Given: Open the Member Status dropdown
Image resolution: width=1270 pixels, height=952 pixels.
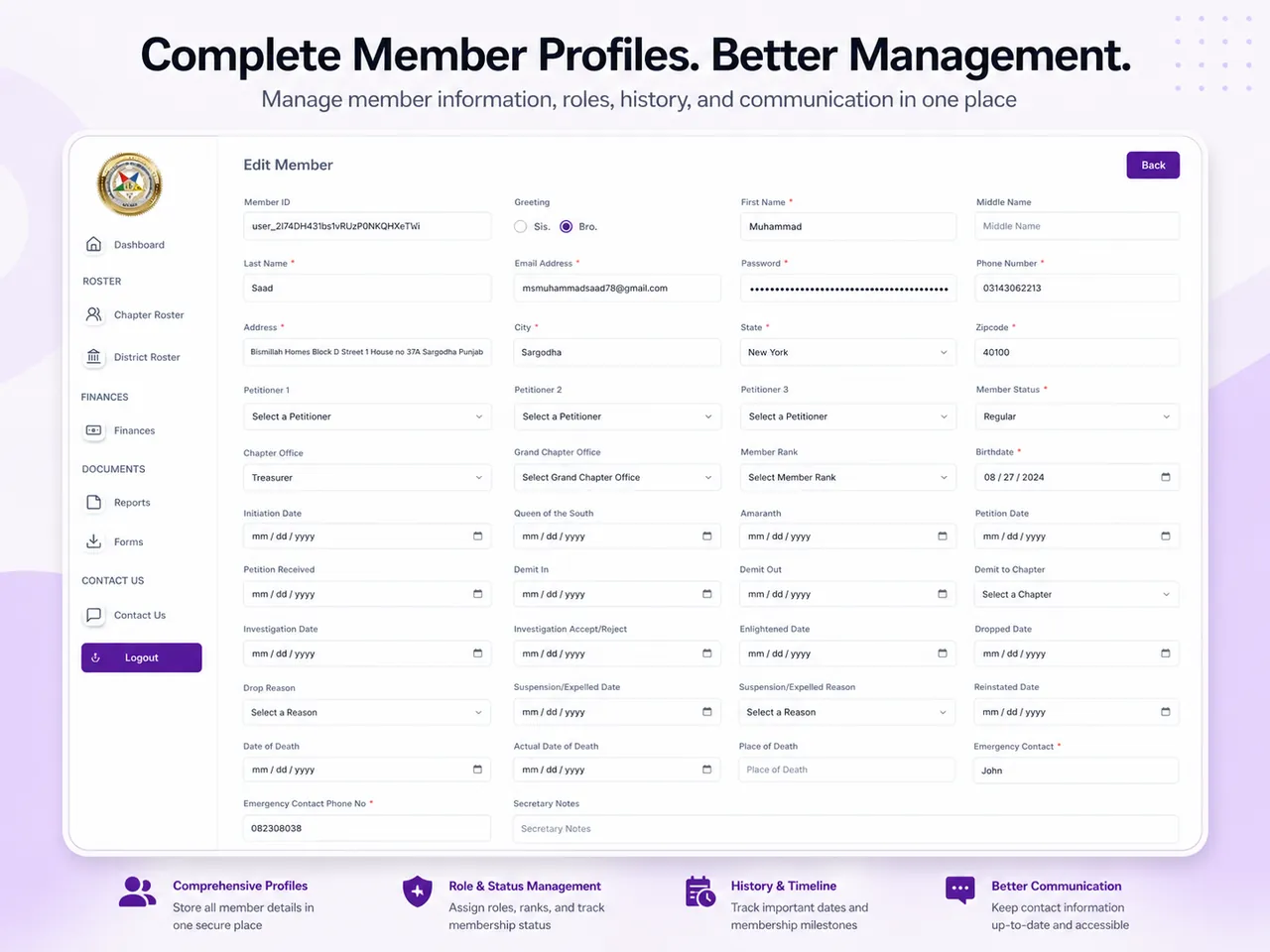Looking at the screenshot, I should coord(1078,416).
